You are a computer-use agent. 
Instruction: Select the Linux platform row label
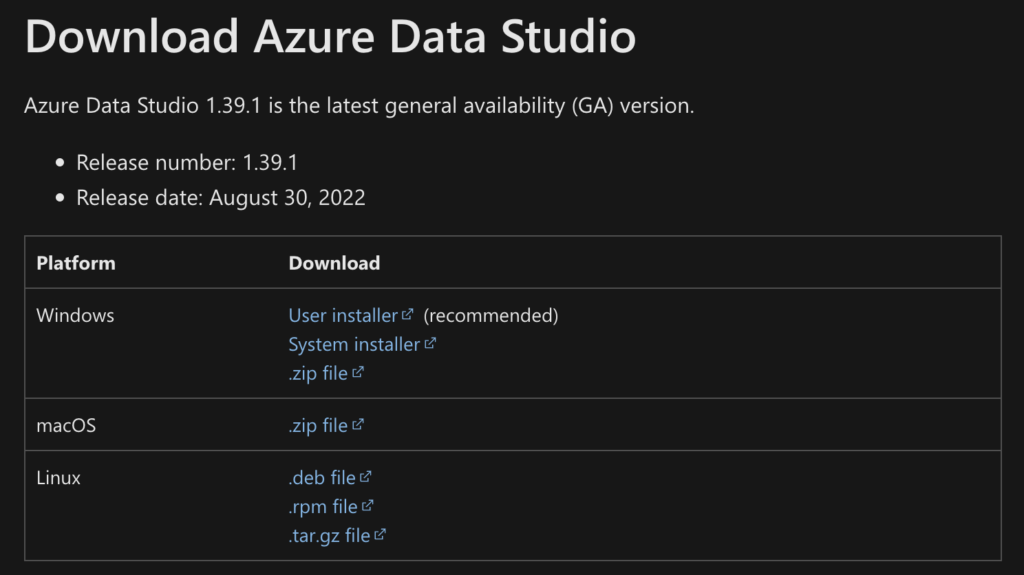tap(58, 478)
